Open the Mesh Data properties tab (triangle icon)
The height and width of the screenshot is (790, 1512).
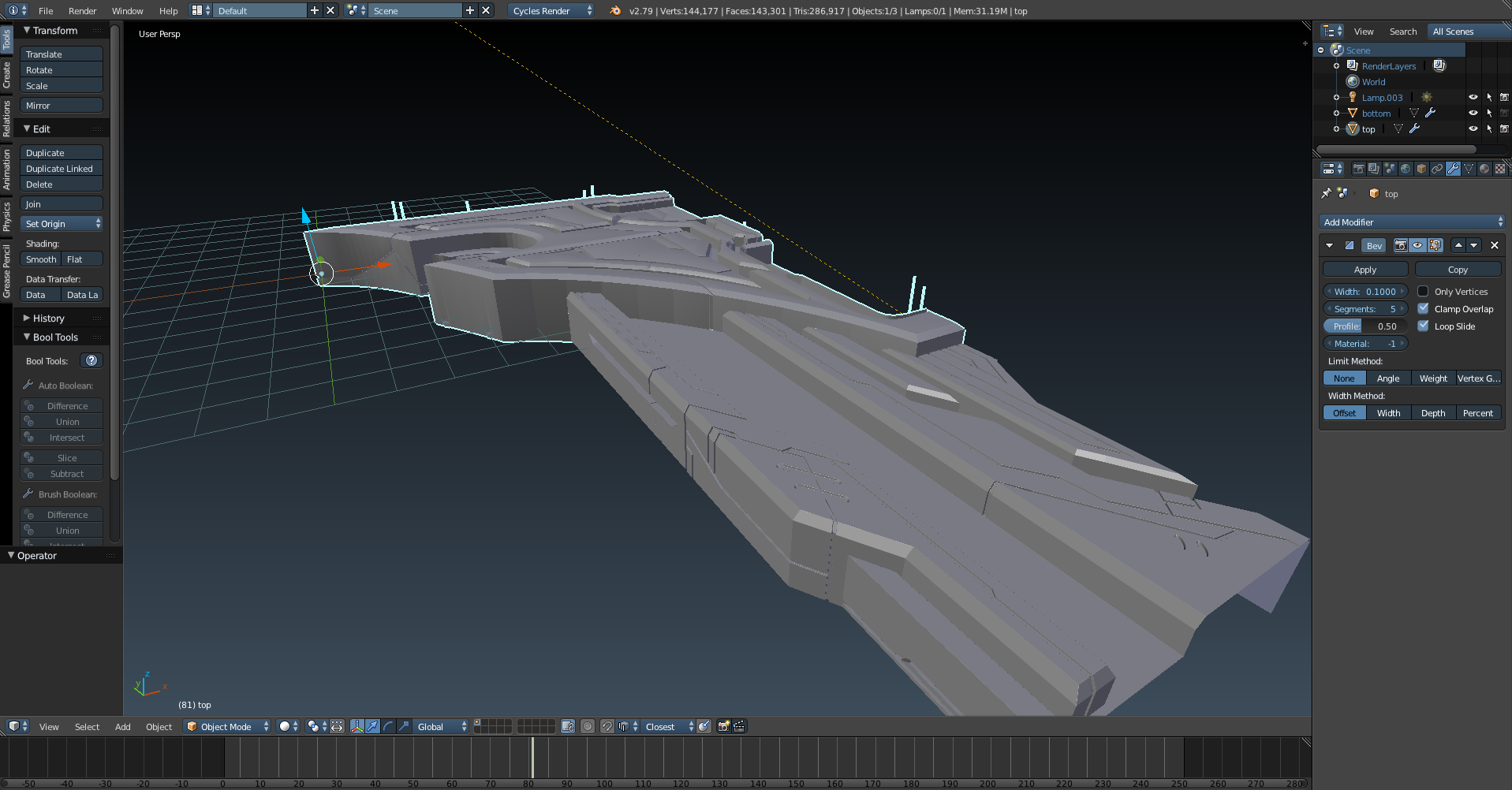coord(1469,169)
